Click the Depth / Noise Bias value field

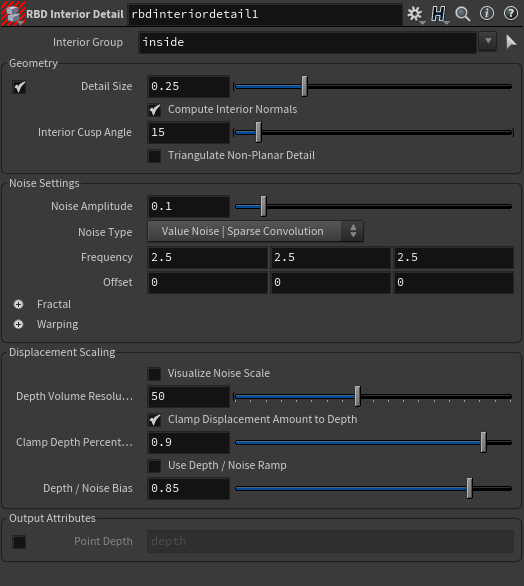coord(188,488)
